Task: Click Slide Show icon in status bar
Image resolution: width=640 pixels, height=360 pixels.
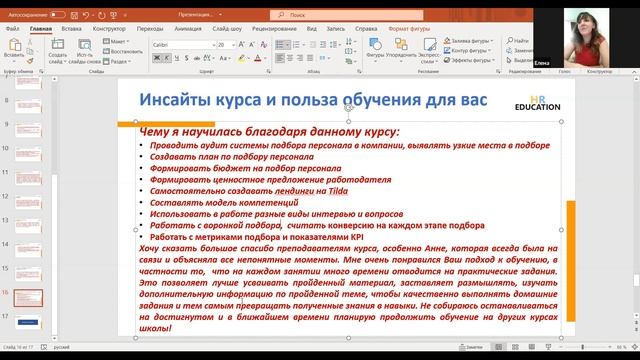Action: pos(548,347)
